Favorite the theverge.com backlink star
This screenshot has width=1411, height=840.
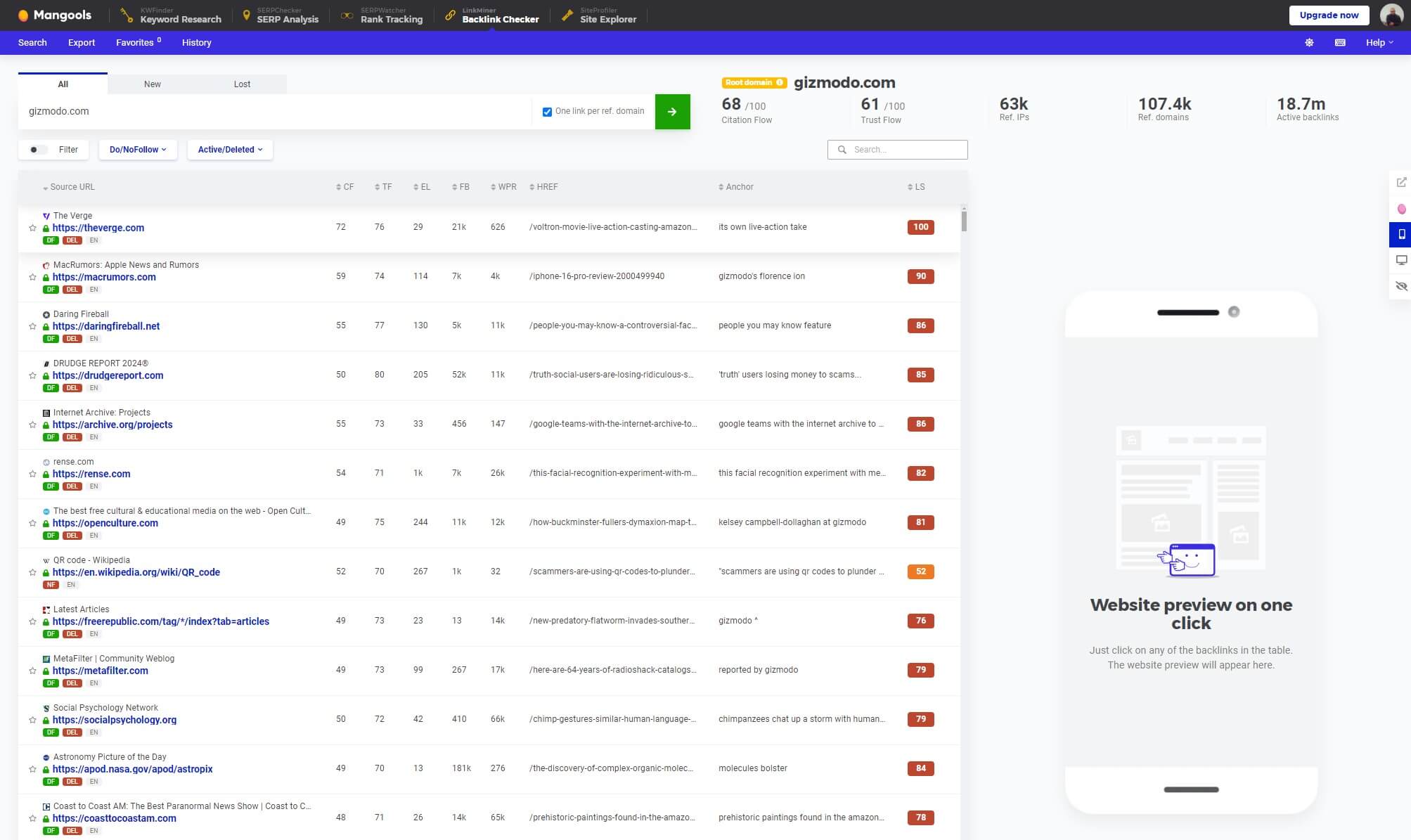point(32,228)
